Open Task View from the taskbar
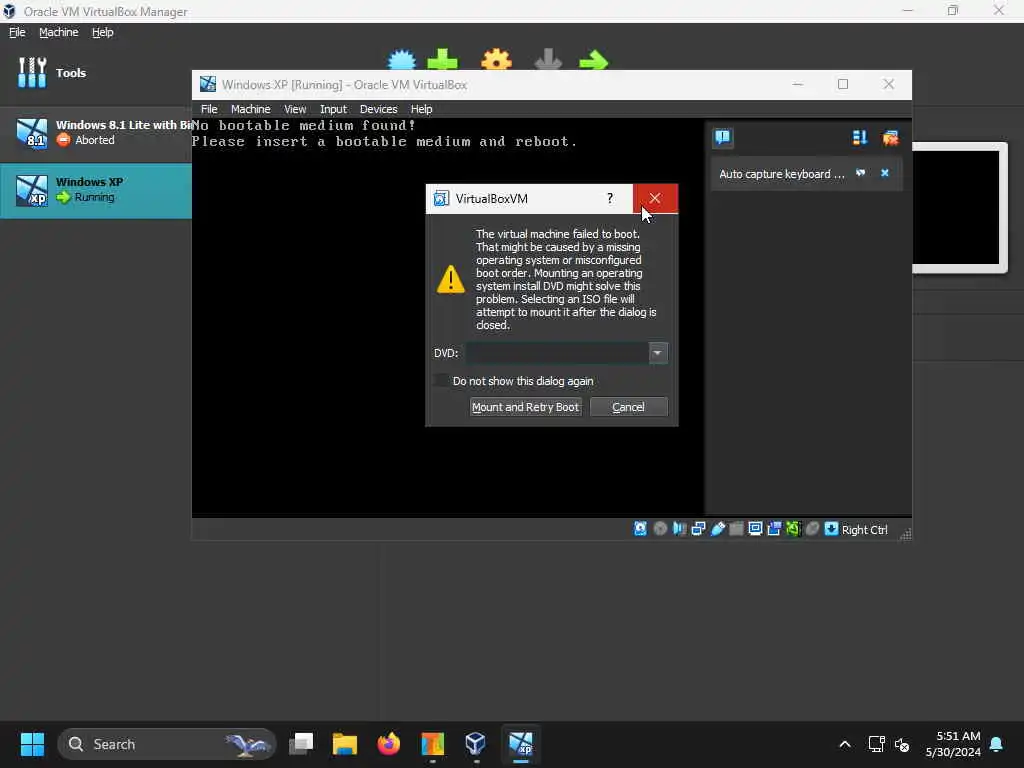 pyautogui.click(x=301, y=744)
